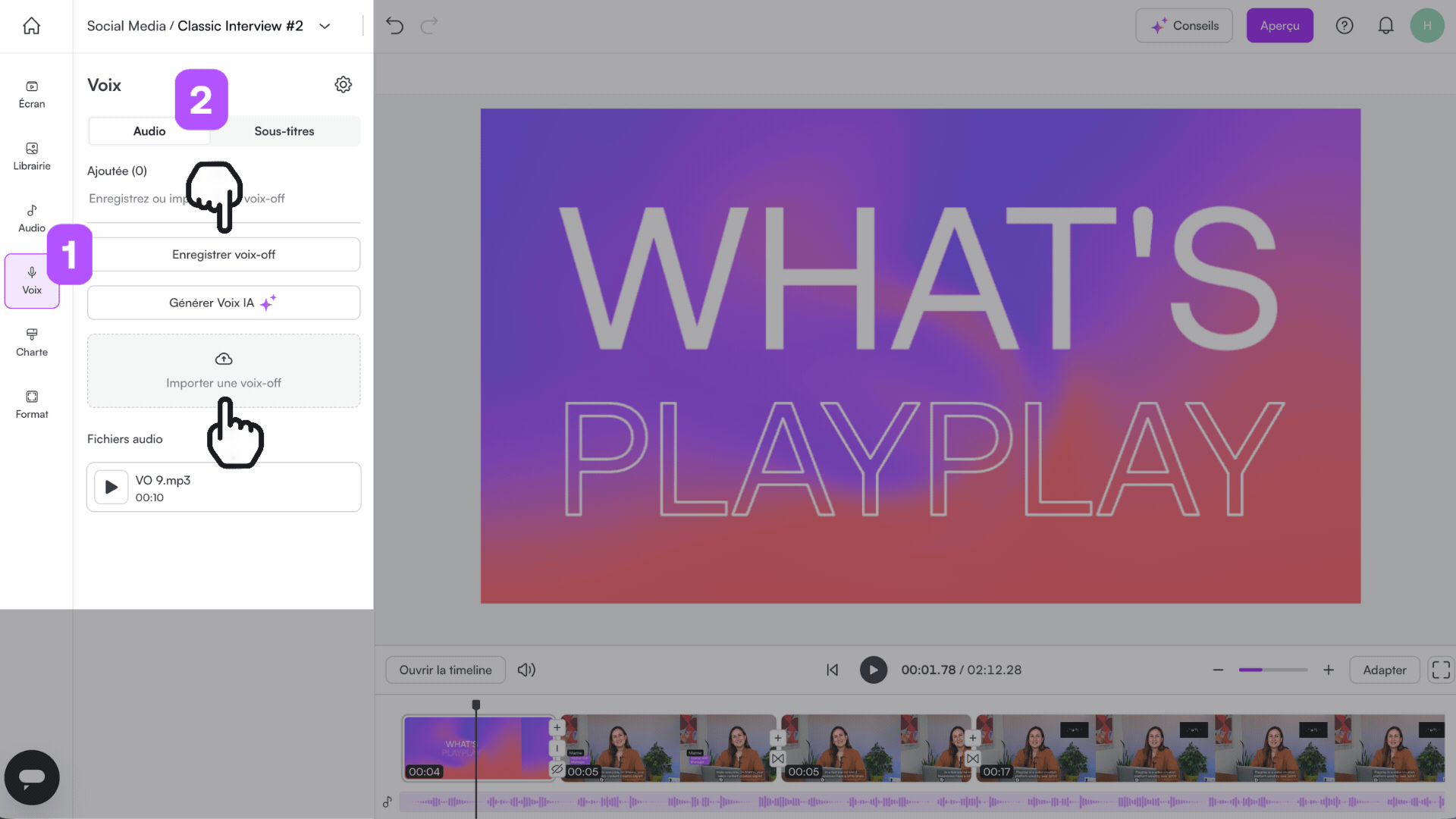Image resolution: width=1456 pixels, height=819 pixels.
Task: Click the timeline music note icon
Action: [x=387, y=802]
